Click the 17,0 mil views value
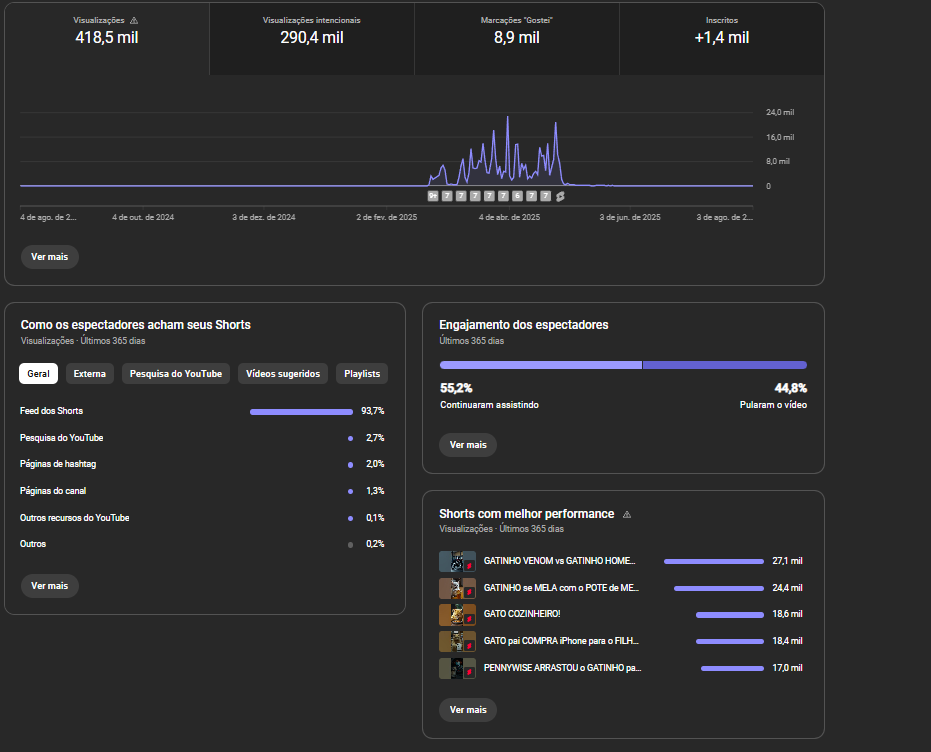The image size is (931, 752). coord(787,668)
